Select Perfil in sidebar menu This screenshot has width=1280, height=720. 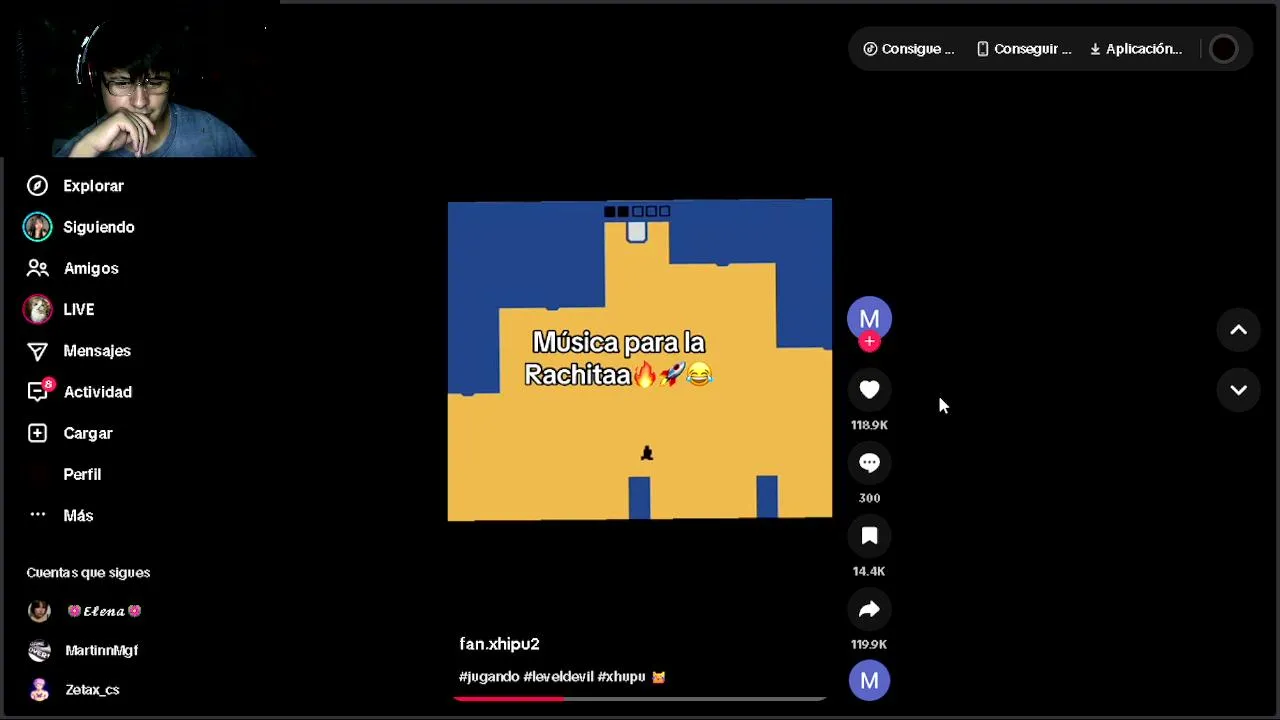pyautogui.click(x=82, y=474)
